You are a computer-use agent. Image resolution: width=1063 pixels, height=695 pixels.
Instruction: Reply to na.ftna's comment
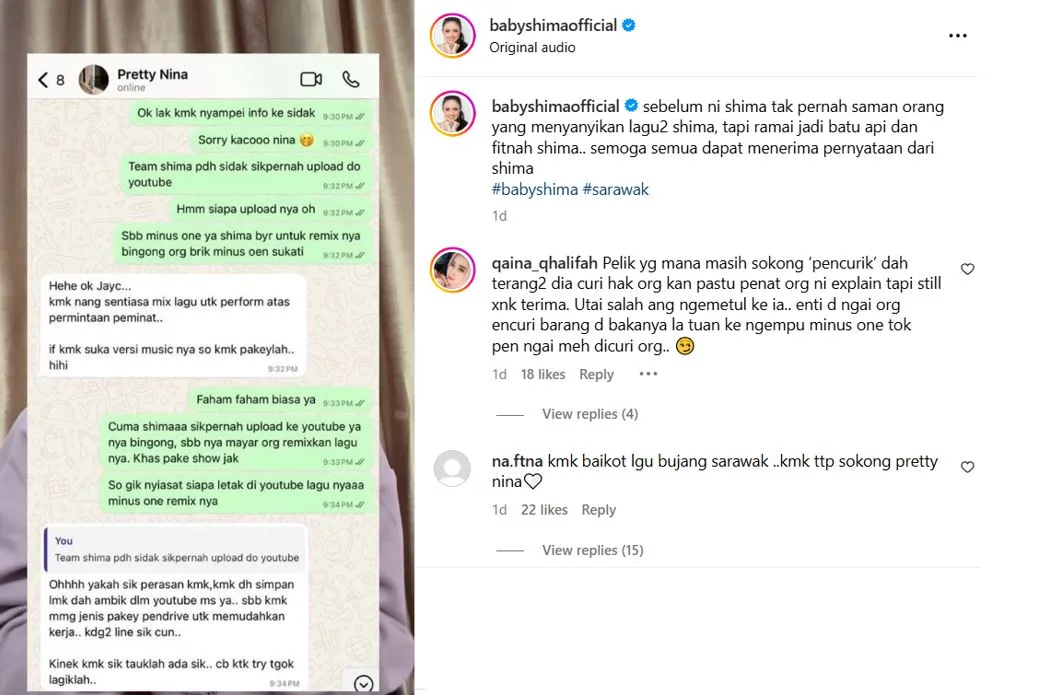click(x=599, y=510)
